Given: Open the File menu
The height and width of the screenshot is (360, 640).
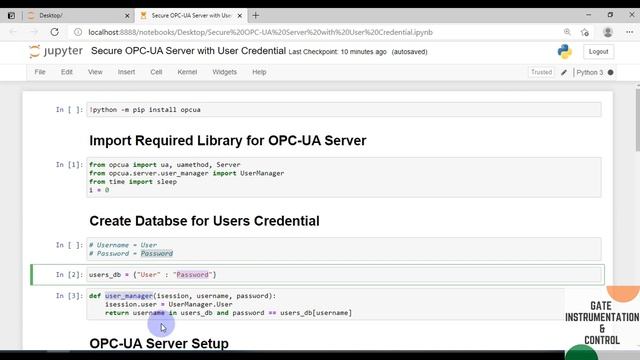Looking at the screenshot, I should (x=40, y=72).
